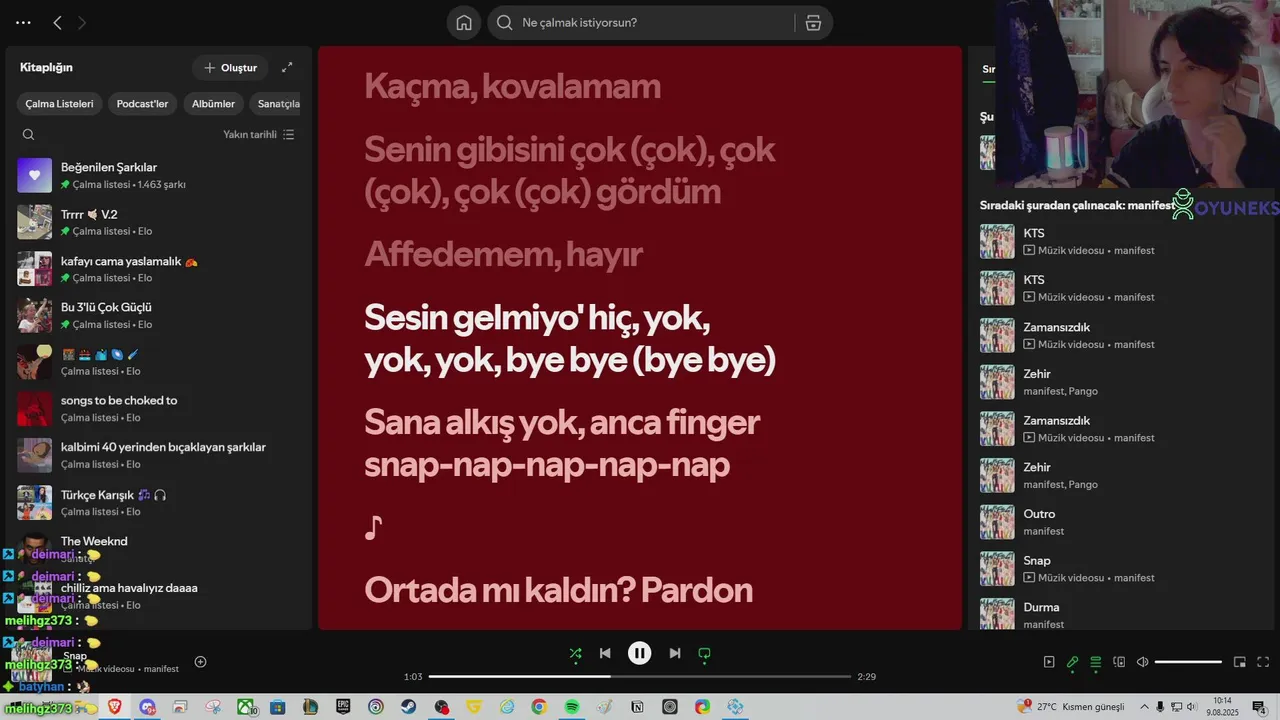Click the weather 27°C Kısmen güneşli widget
1280x720 pixels.
1071,707
